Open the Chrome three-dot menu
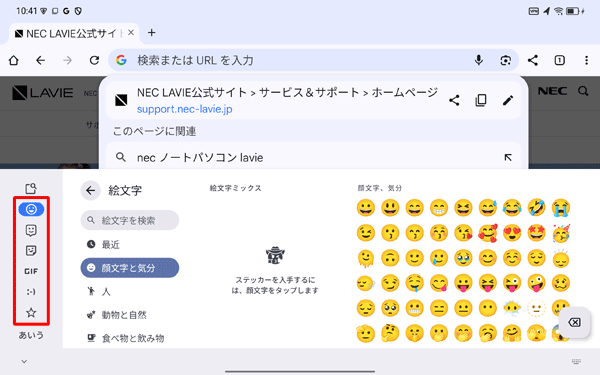This screenshot has width=600, height=375. tap(586, 60)
